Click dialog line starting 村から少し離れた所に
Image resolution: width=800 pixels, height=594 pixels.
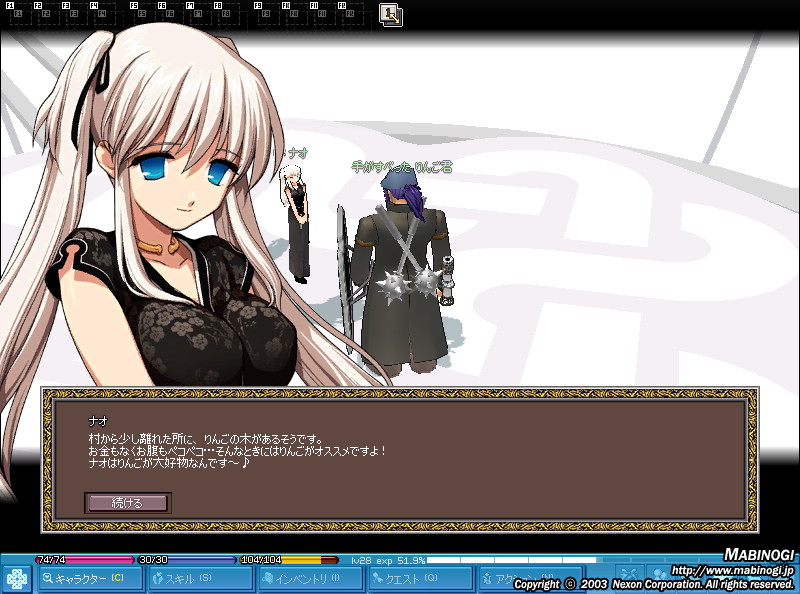206,438
